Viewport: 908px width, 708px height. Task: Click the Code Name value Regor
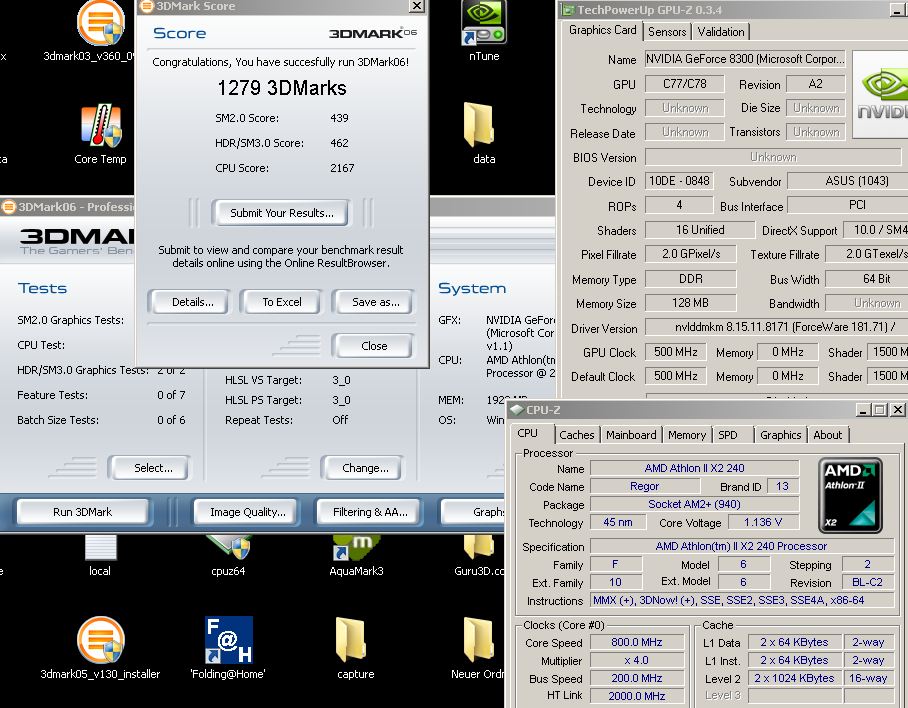[x=644, y=486]
